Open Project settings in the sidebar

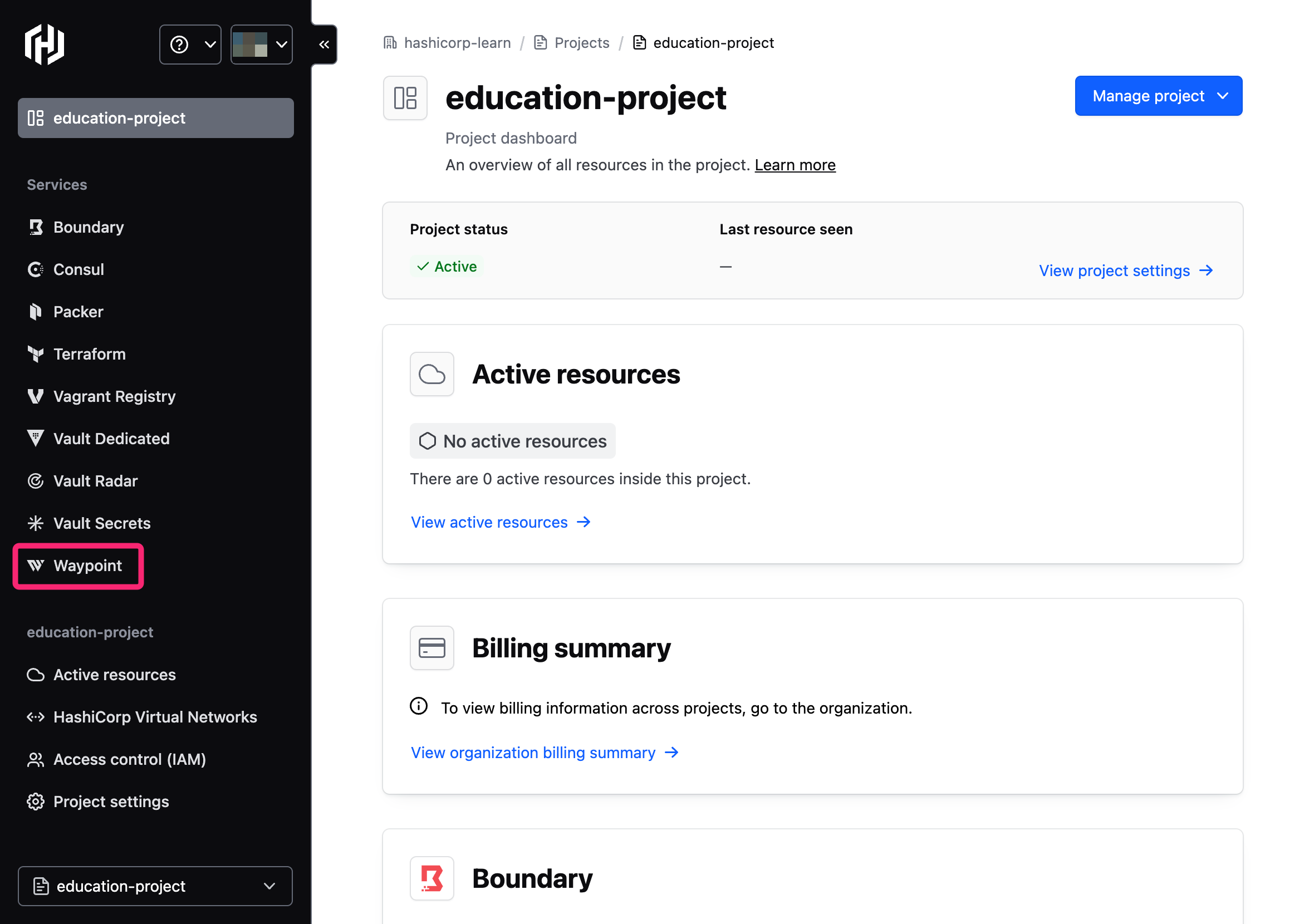click(x=111, y=802)
